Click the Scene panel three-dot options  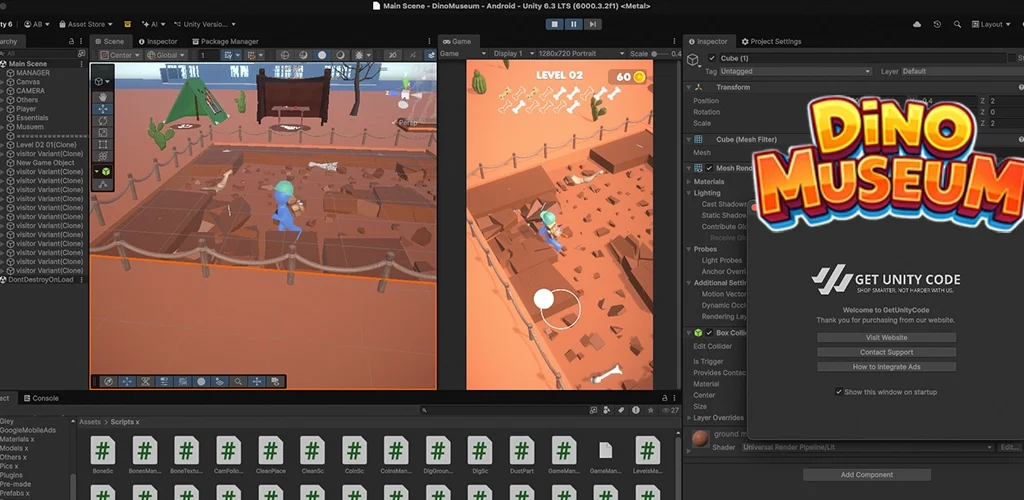(x=429, y=41)
